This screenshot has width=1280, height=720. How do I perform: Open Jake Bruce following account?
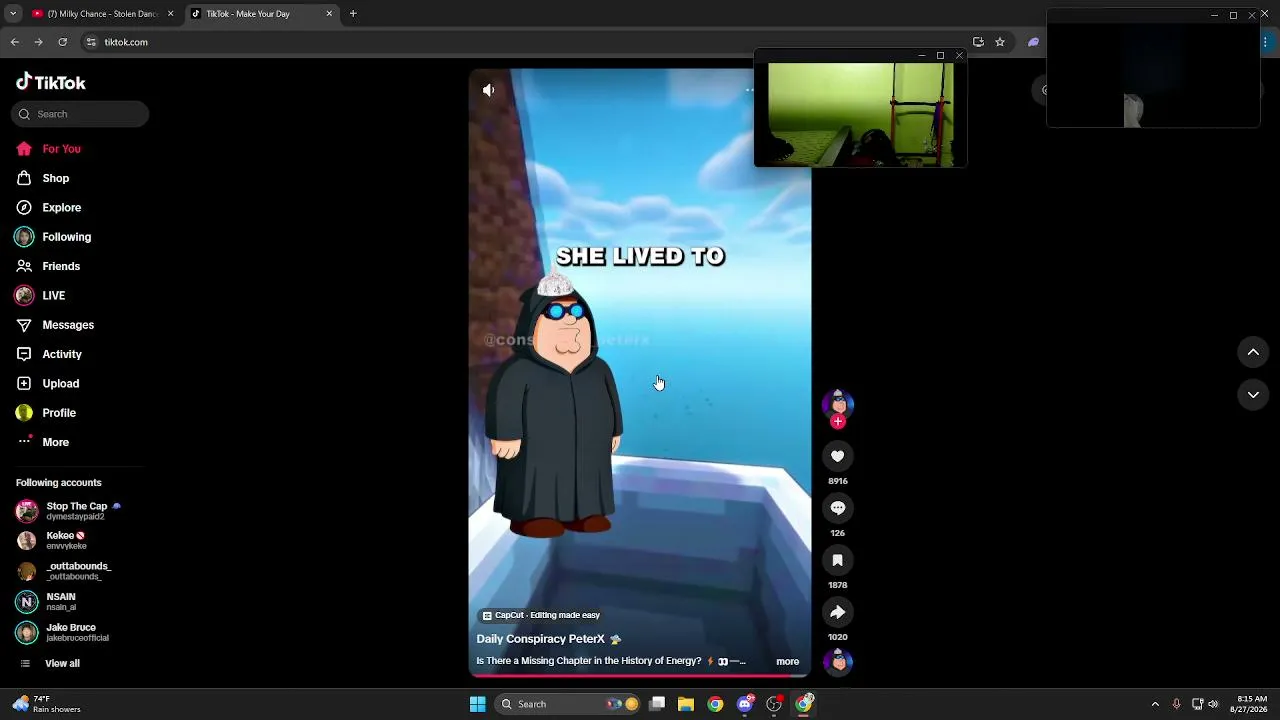tap(63, 632)
